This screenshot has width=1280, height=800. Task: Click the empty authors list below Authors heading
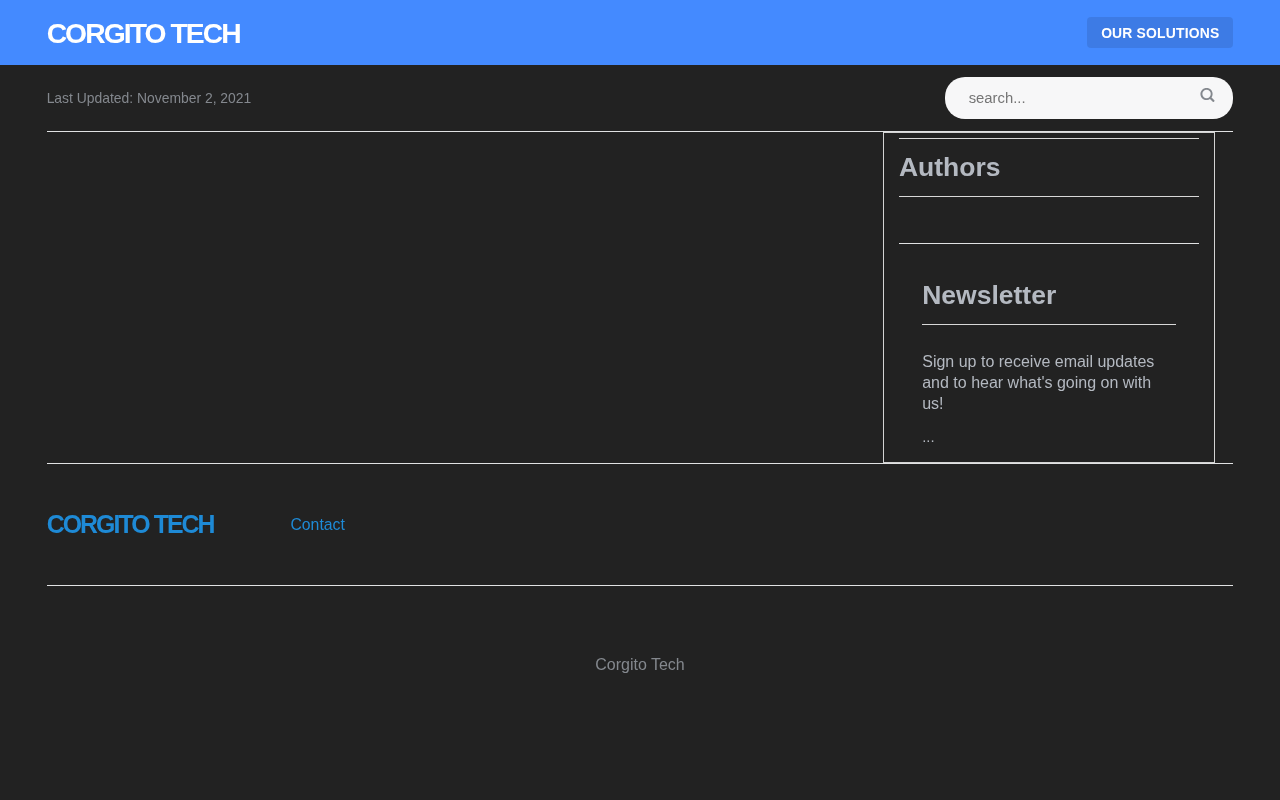pyautogui.click(x=1049, y=220)
